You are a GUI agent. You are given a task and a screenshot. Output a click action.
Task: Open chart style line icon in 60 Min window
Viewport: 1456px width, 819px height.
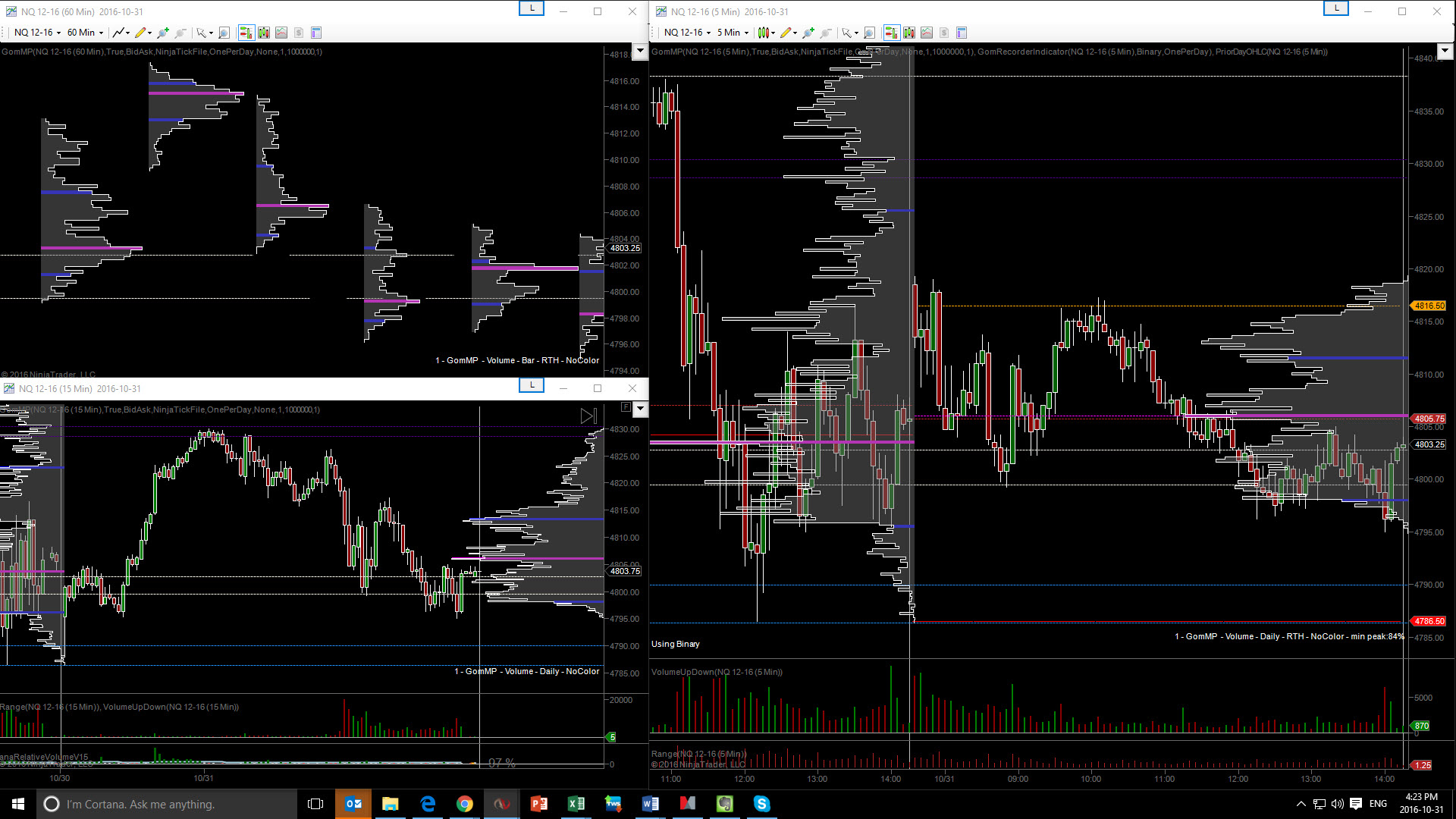118,33
